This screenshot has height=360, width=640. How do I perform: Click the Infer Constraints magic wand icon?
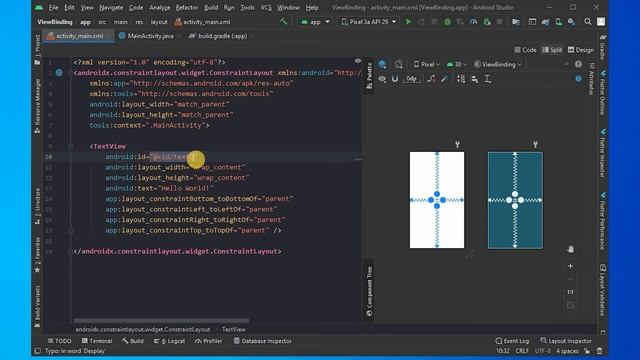(444, 79)
